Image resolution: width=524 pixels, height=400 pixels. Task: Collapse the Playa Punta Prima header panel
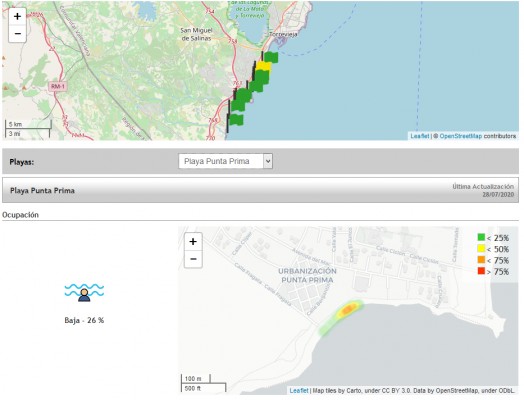click(260, 190)
